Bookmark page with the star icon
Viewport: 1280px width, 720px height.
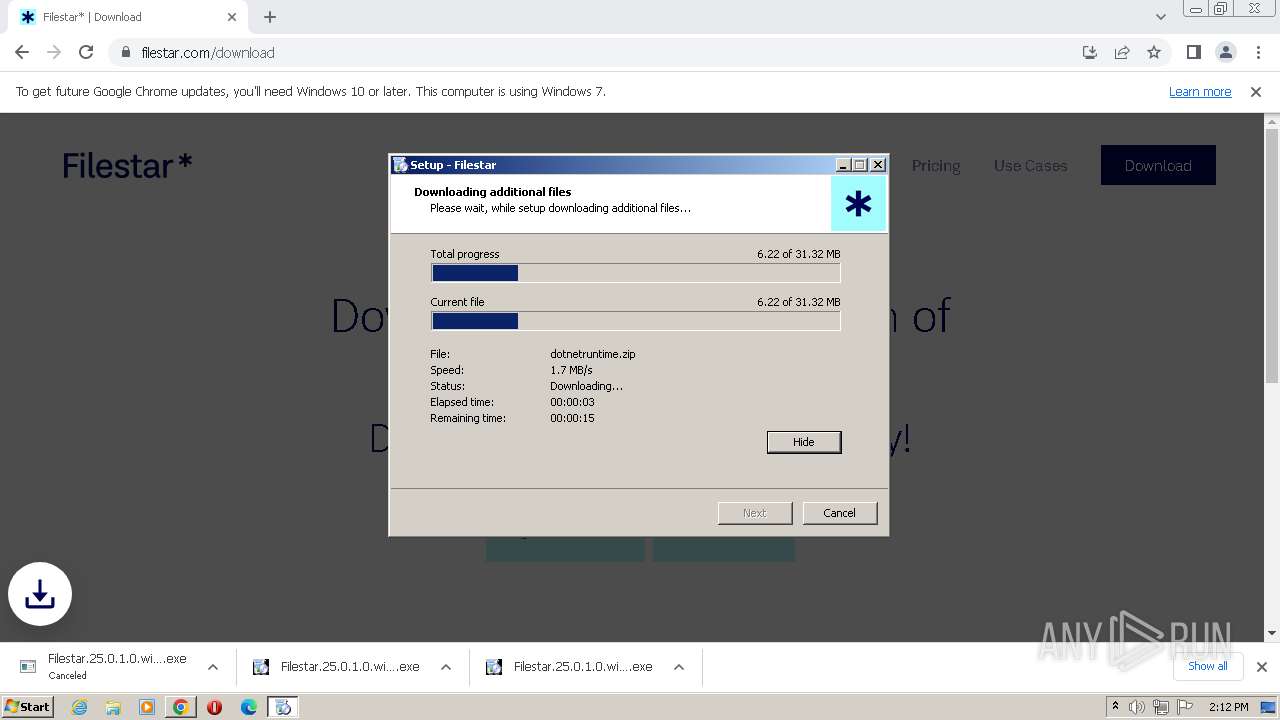(1154, 52)
